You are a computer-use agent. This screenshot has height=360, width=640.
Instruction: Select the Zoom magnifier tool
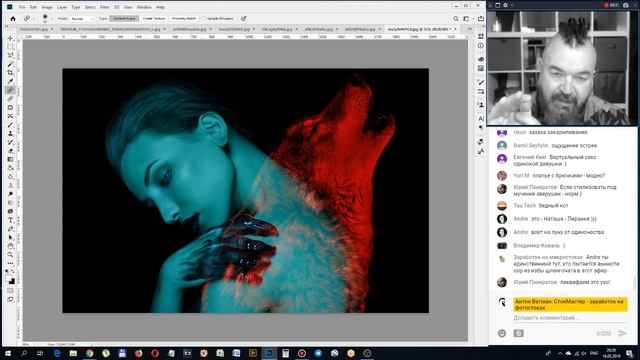pos(11,255)
